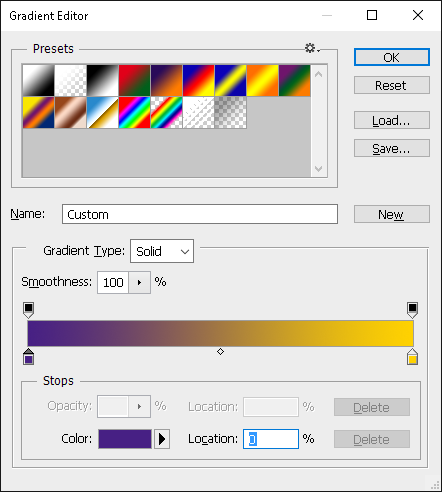Pick the rainbow spectrum gradient preset
The width and height of the screenshot is (442, 492).
pos(134,112)
